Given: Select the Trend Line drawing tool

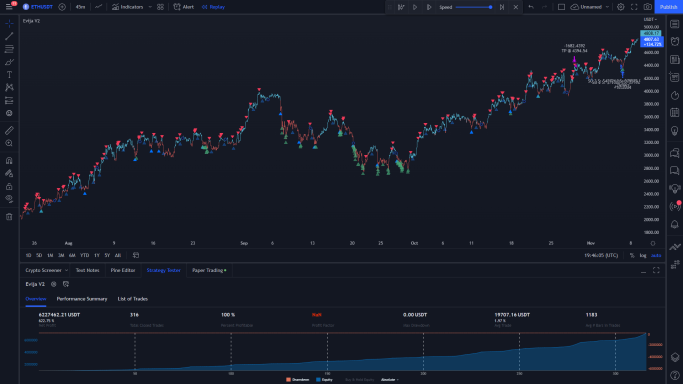Looking at the screenshot, I should point(9,36).
